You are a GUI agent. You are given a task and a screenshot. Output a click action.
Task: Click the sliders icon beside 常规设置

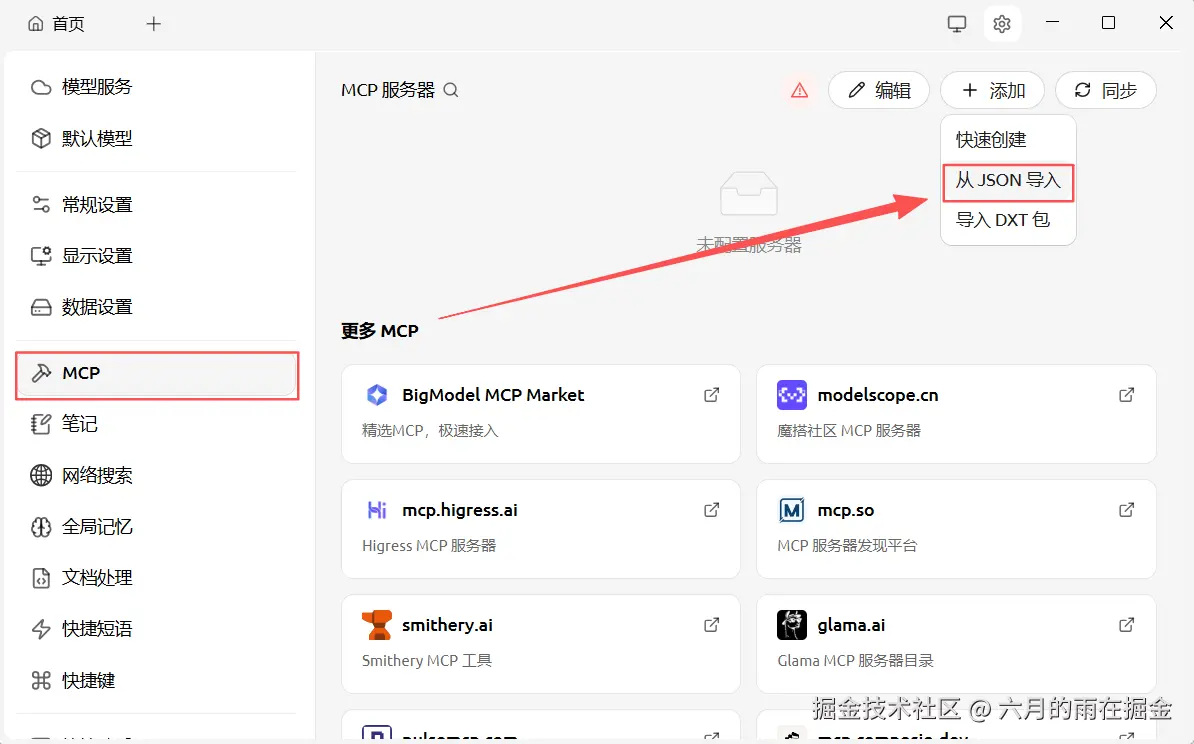point(41,205)
